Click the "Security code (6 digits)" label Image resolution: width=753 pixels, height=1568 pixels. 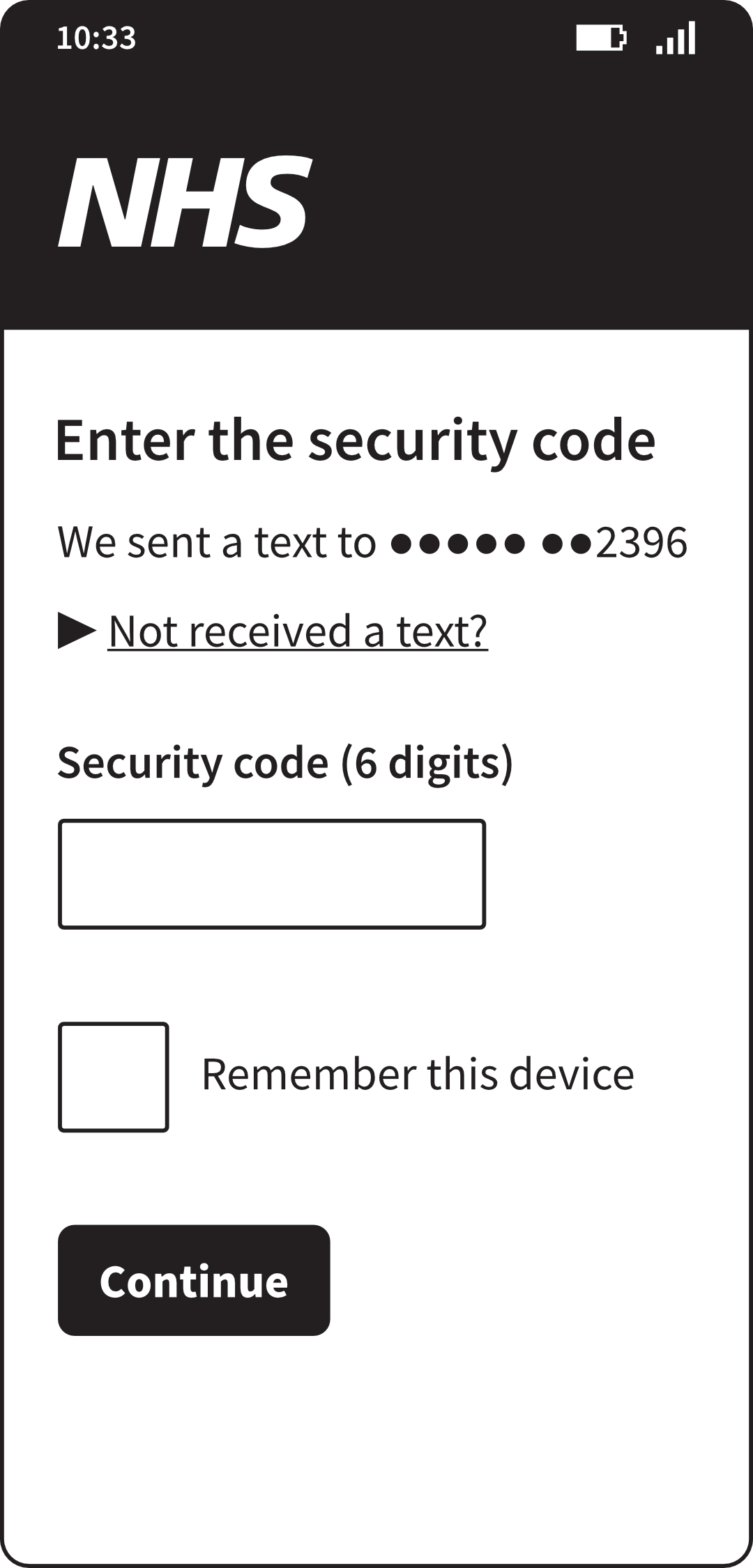point(284,762)
